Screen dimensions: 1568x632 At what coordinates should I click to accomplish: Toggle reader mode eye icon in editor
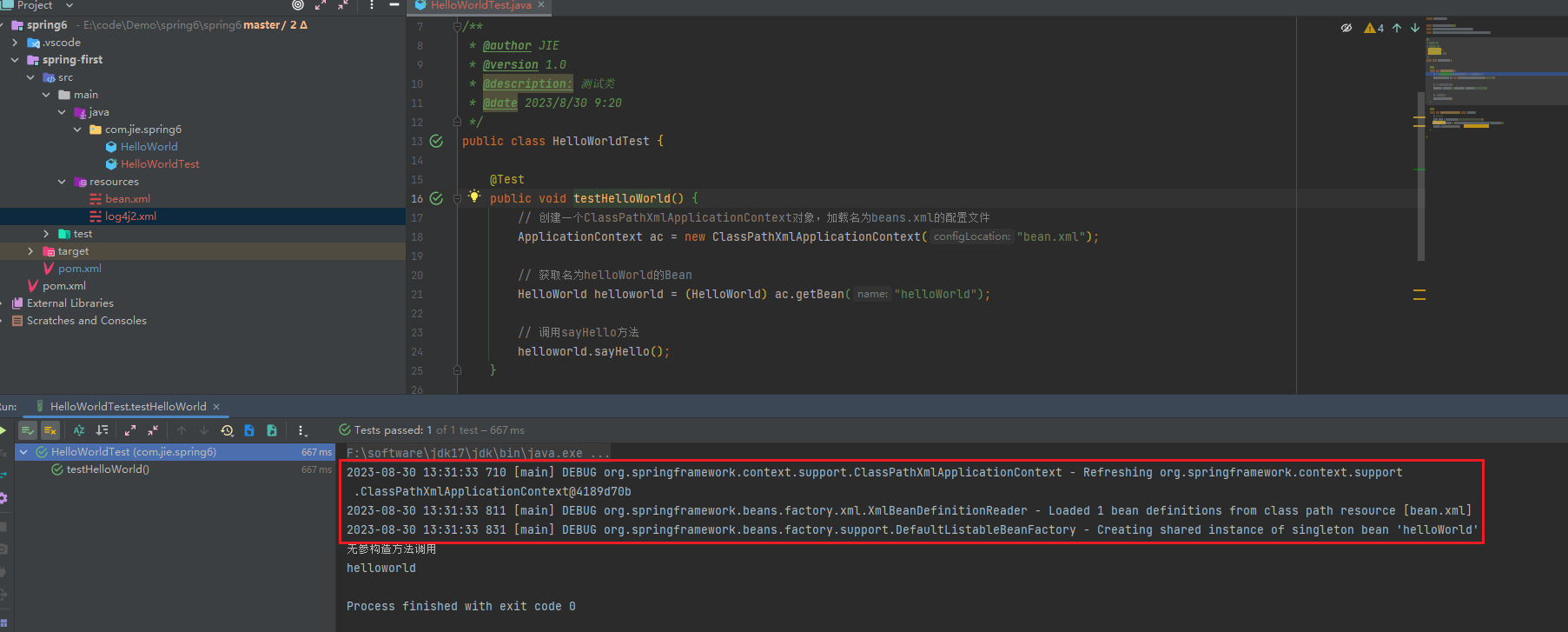coord(1346,28)
